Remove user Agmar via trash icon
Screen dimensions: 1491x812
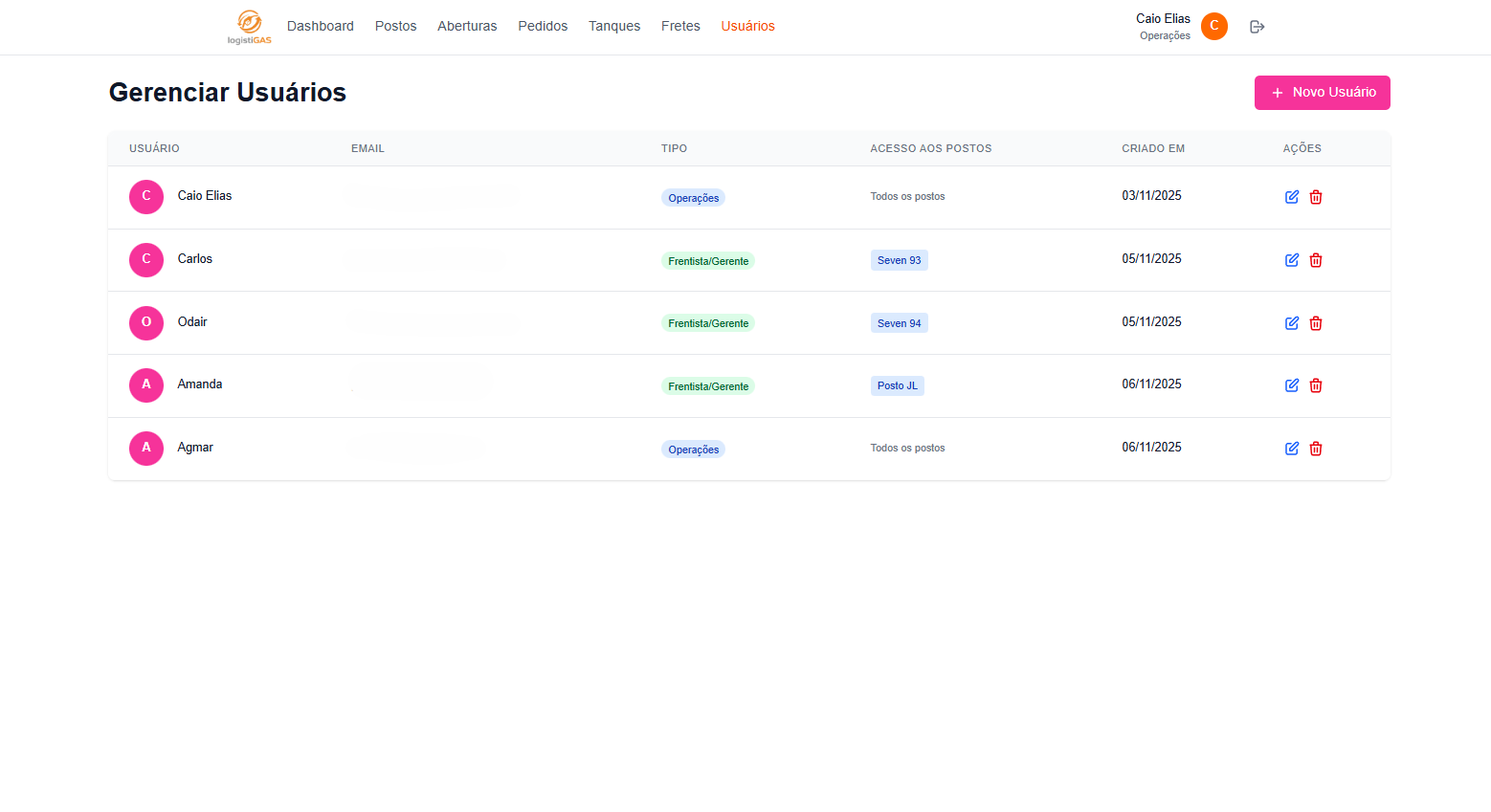1316,449
